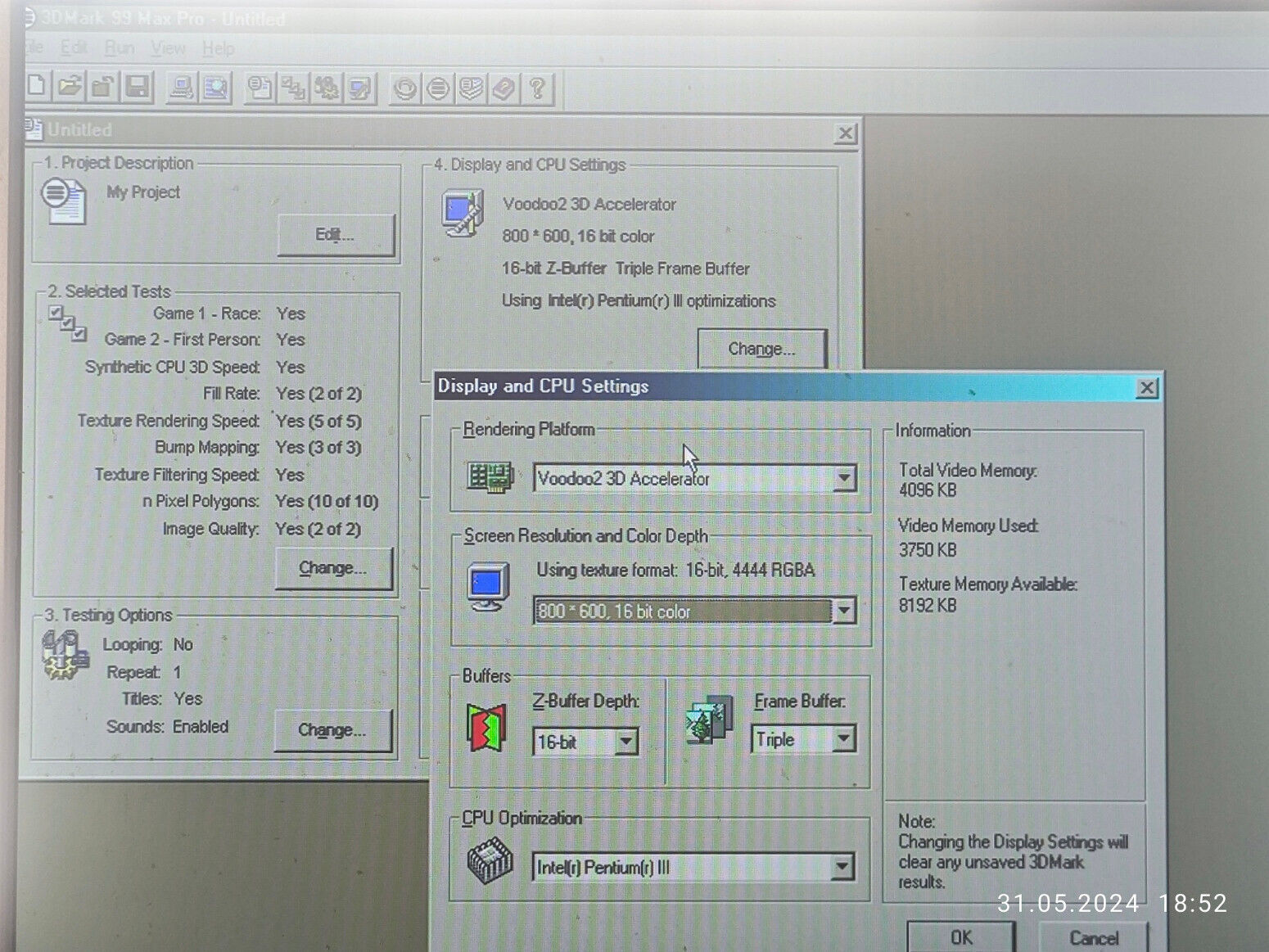Click the purple help book toolbar icon

(504, 88)
